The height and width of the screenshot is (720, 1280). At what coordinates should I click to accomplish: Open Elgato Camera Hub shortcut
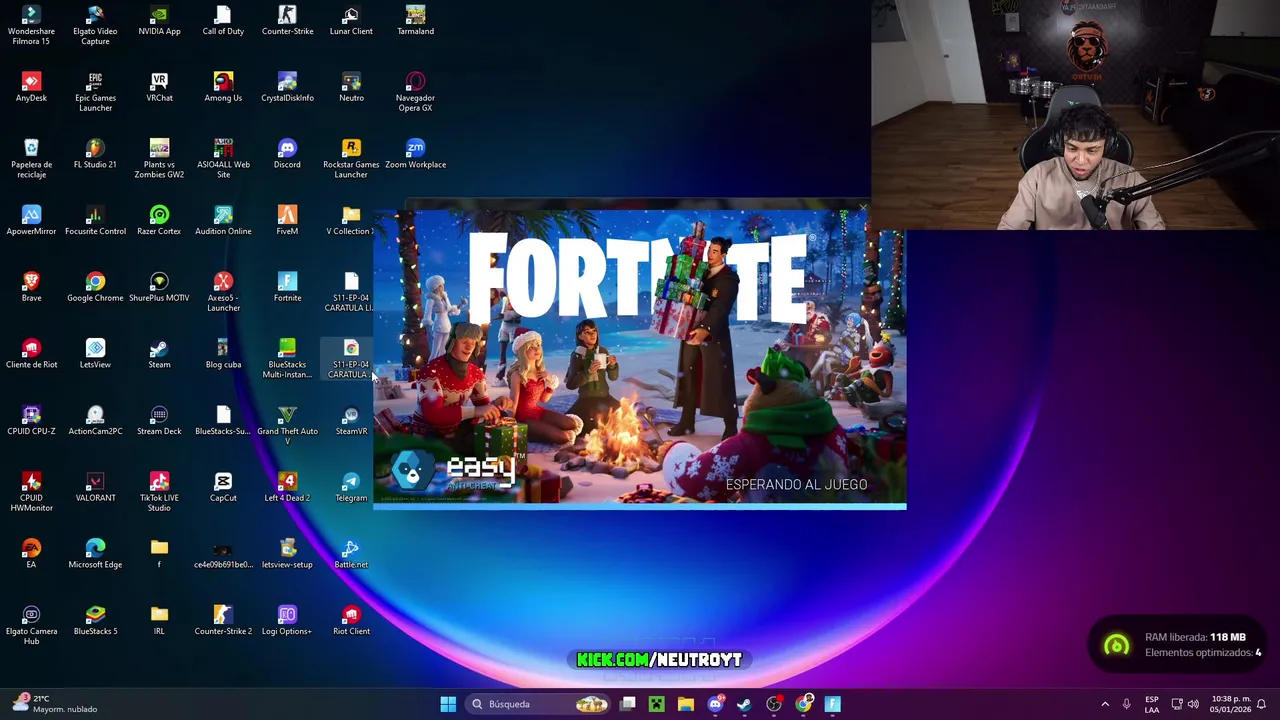point(31,626)
